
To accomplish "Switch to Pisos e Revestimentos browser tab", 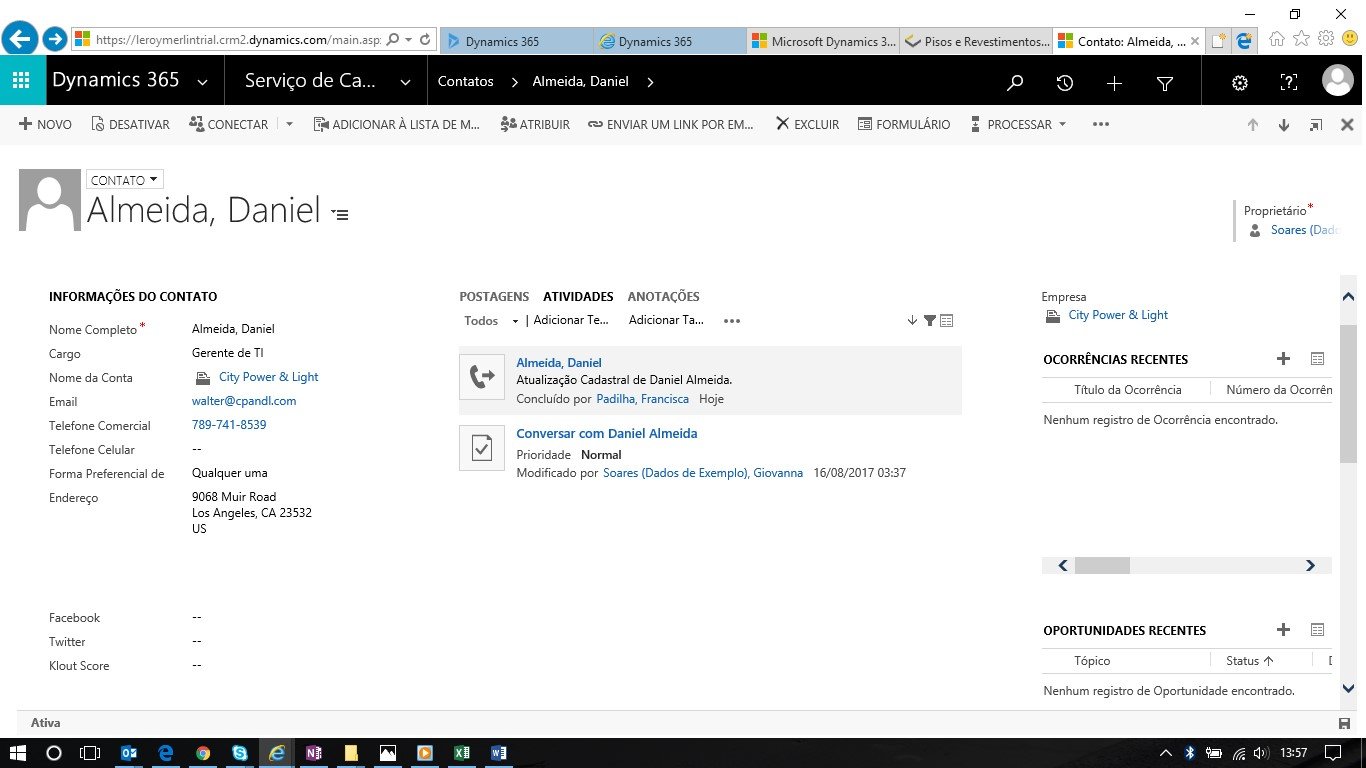I will 976,42.
